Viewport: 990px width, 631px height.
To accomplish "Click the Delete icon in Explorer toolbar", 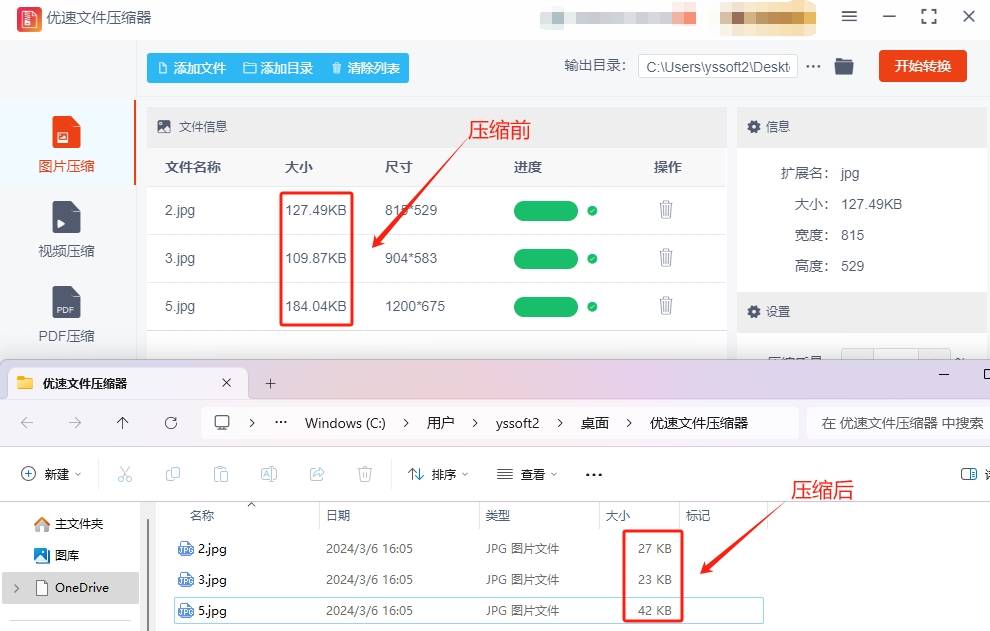I will pos(365,474).
